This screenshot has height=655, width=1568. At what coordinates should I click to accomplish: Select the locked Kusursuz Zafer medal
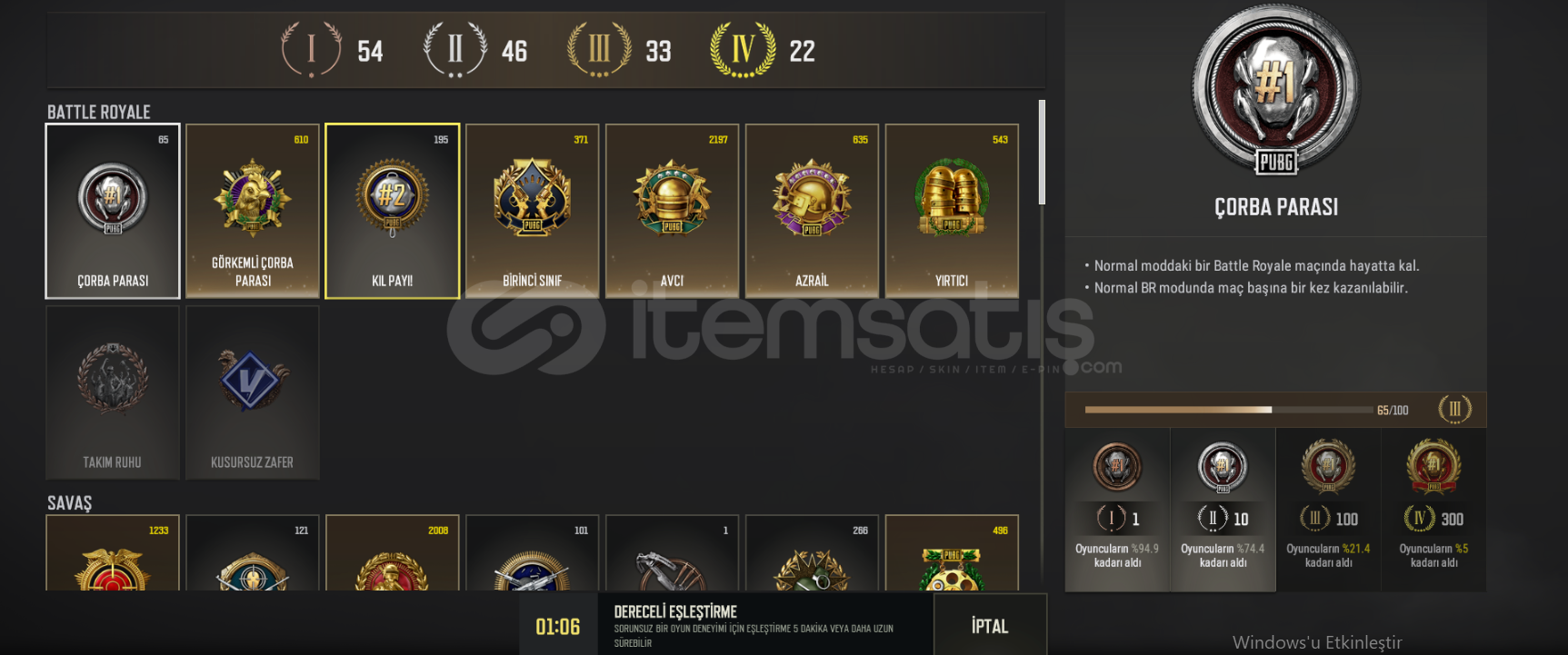pyautogui.click(x=253, y=392)
